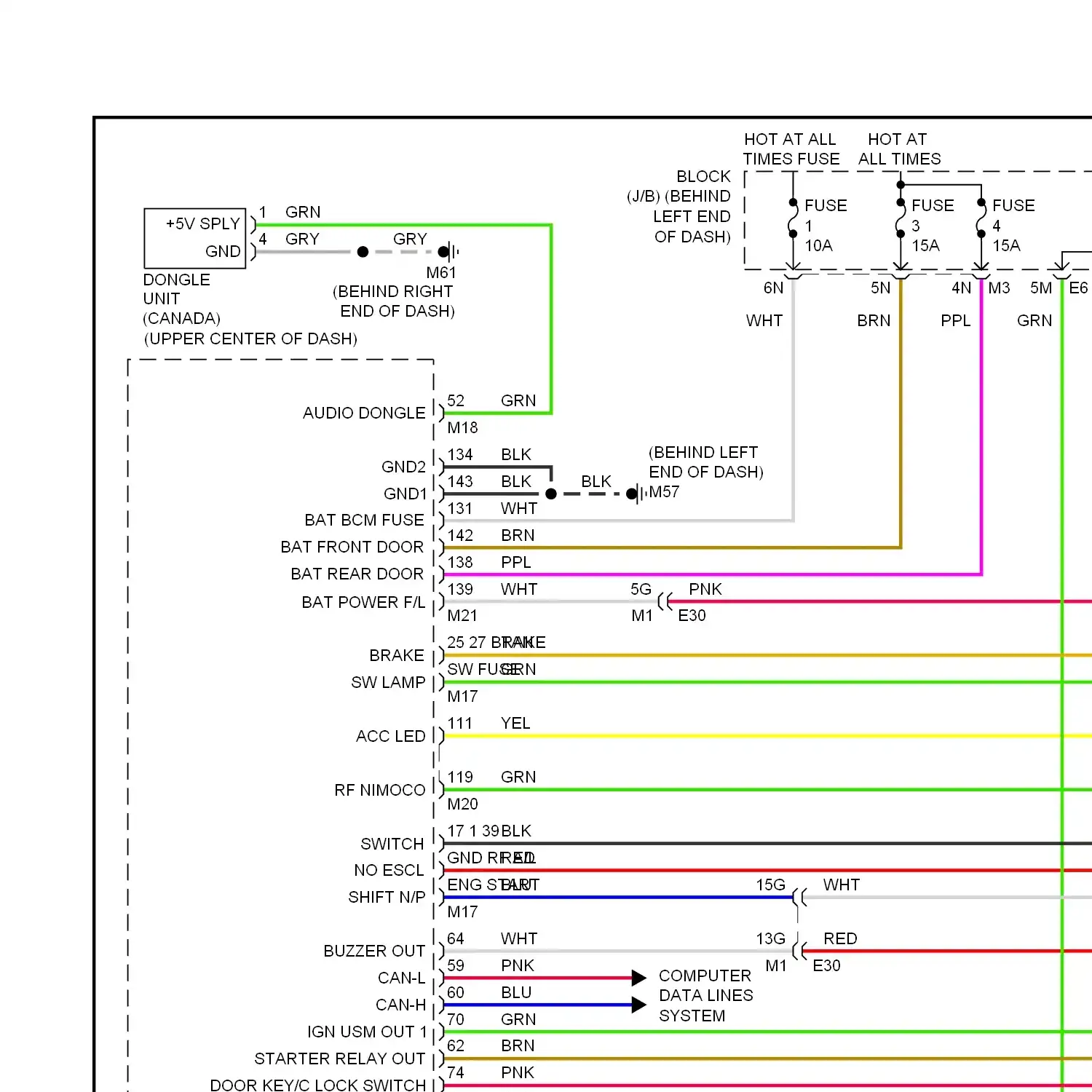Select pin number "60" on CAN-H

click(456, 993)
